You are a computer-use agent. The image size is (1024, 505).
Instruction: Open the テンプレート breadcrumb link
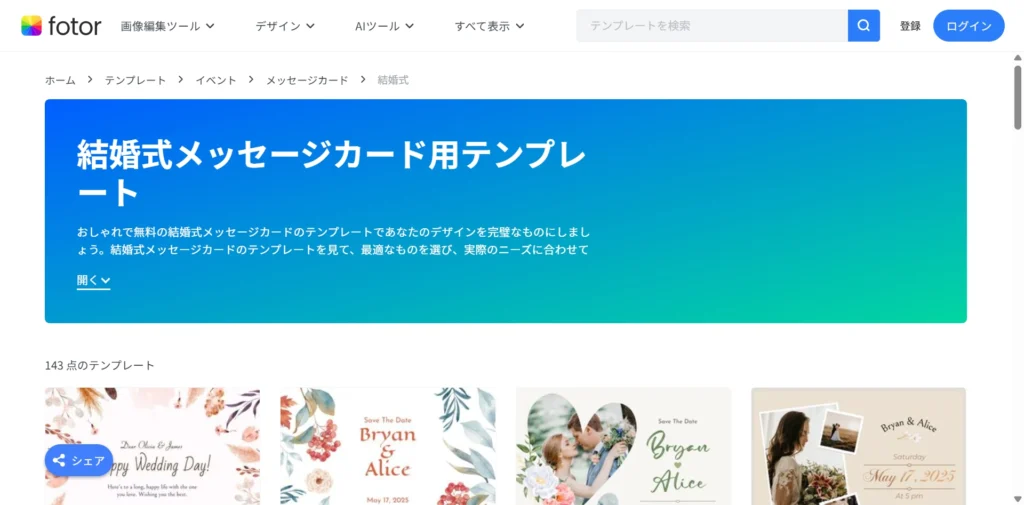[x=135, y=80]
